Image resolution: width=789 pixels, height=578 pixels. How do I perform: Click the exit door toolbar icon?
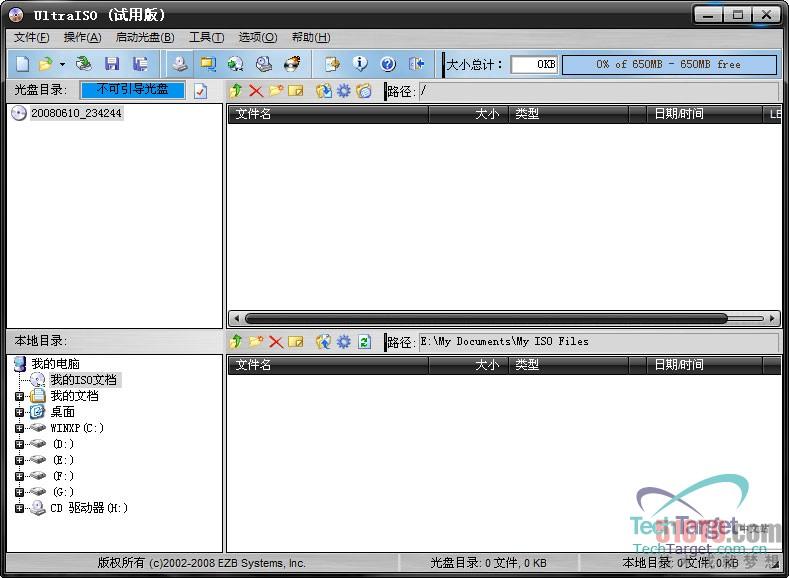416,64
